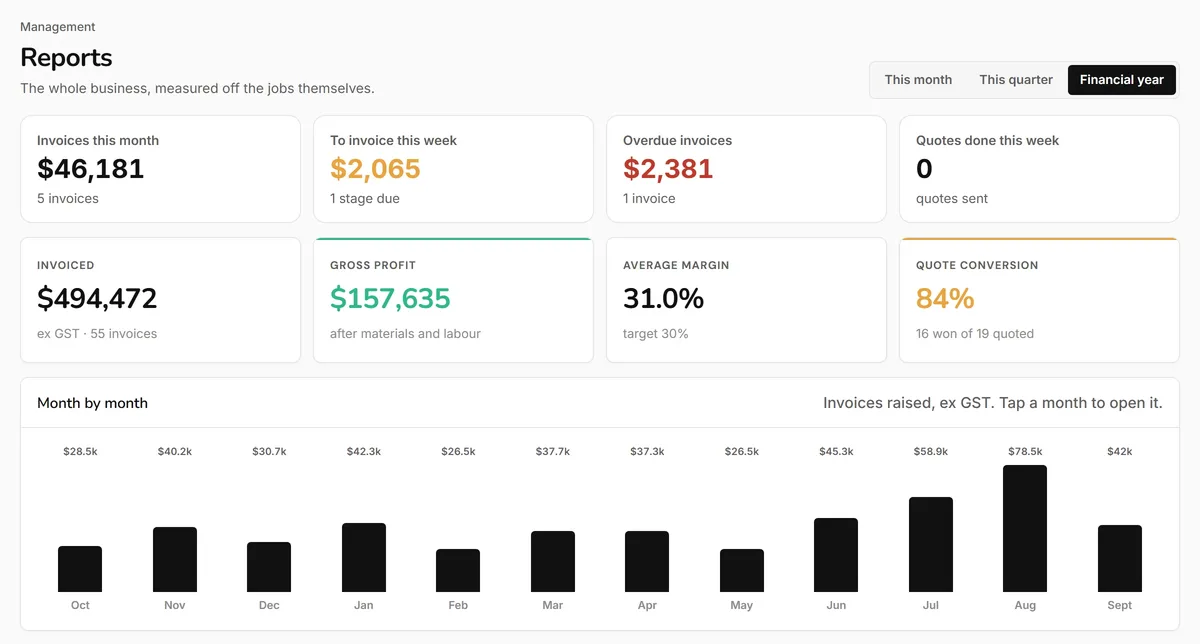Image resolution: width=1200 pixels, height=644 pixels.
Task: Click the '5 invoices' text
Action: pos(68,199)
